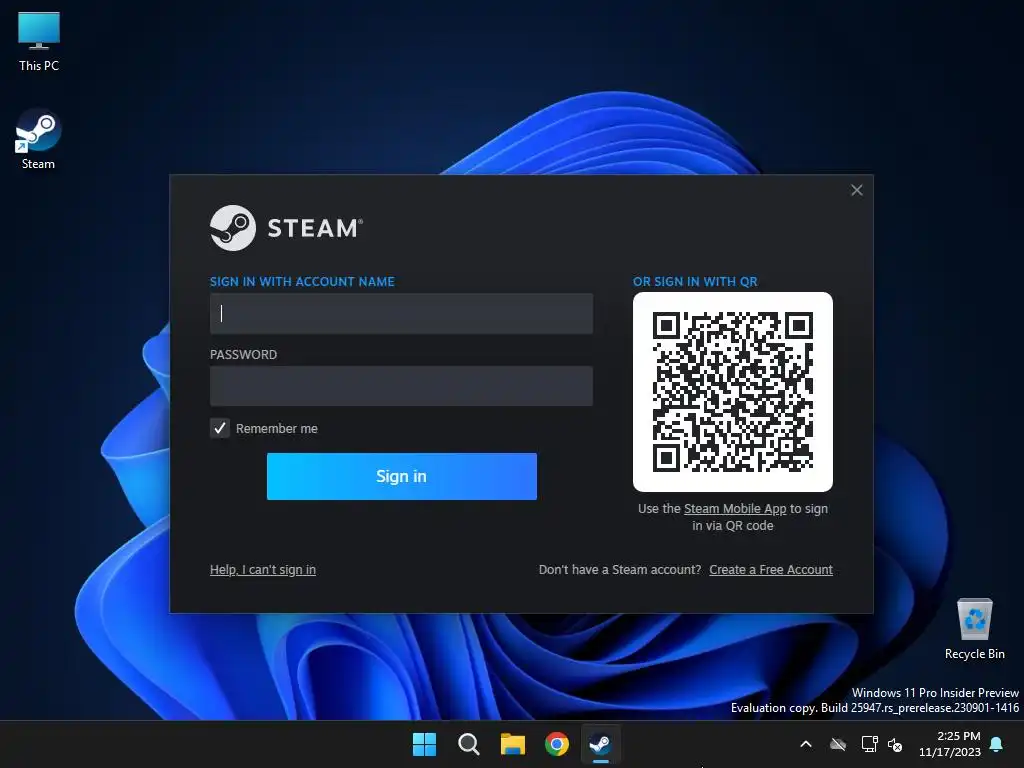The height and width of the screenshot is (768, 1024).
Task: Open the network status tray icon
Action: tap(869, 744)
